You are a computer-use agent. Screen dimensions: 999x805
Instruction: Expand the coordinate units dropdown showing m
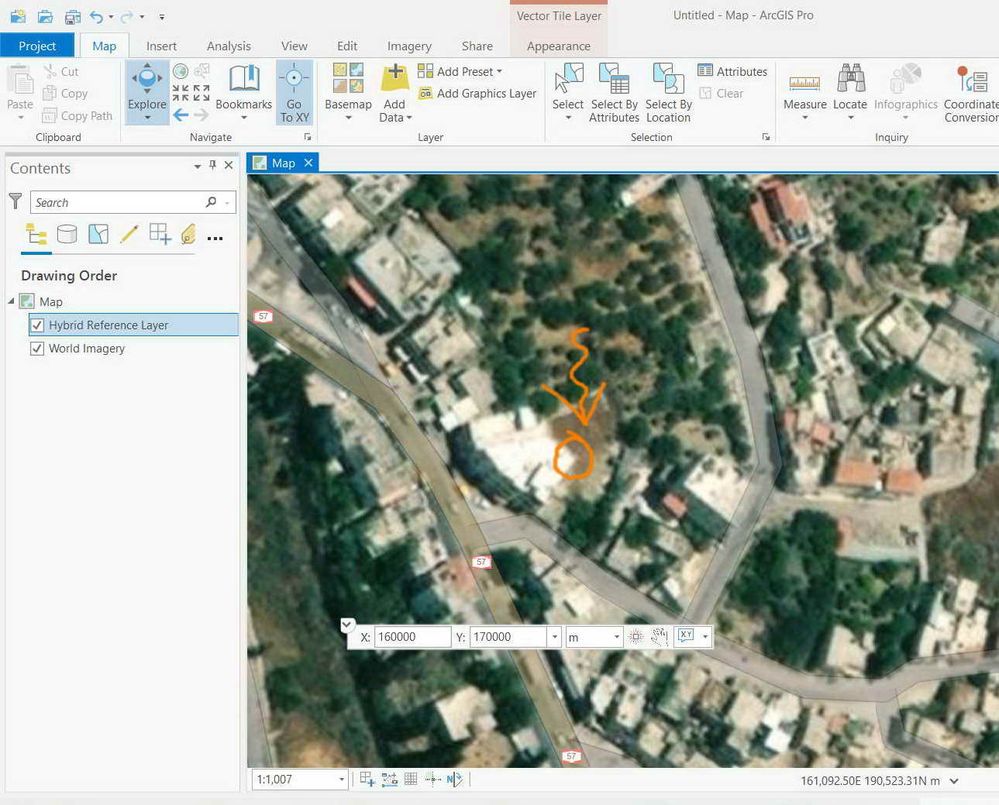tap(614, 637)
